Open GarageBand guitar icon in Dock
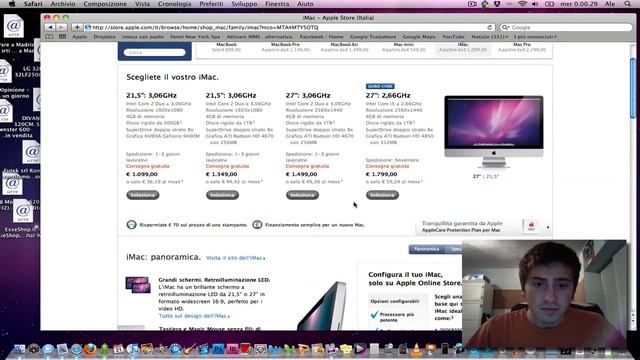 tap(189, 349)
